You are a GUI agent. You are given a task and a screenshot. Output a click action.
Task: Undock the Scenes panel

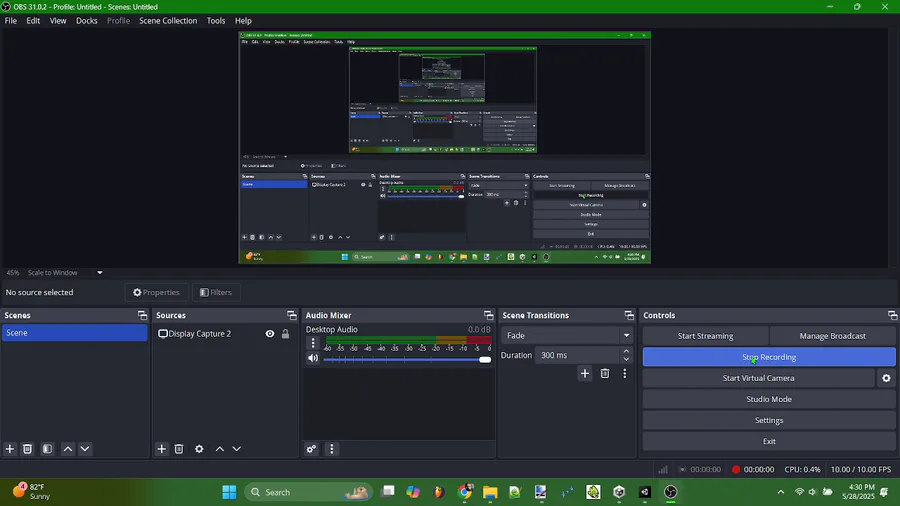coord(142,315)
